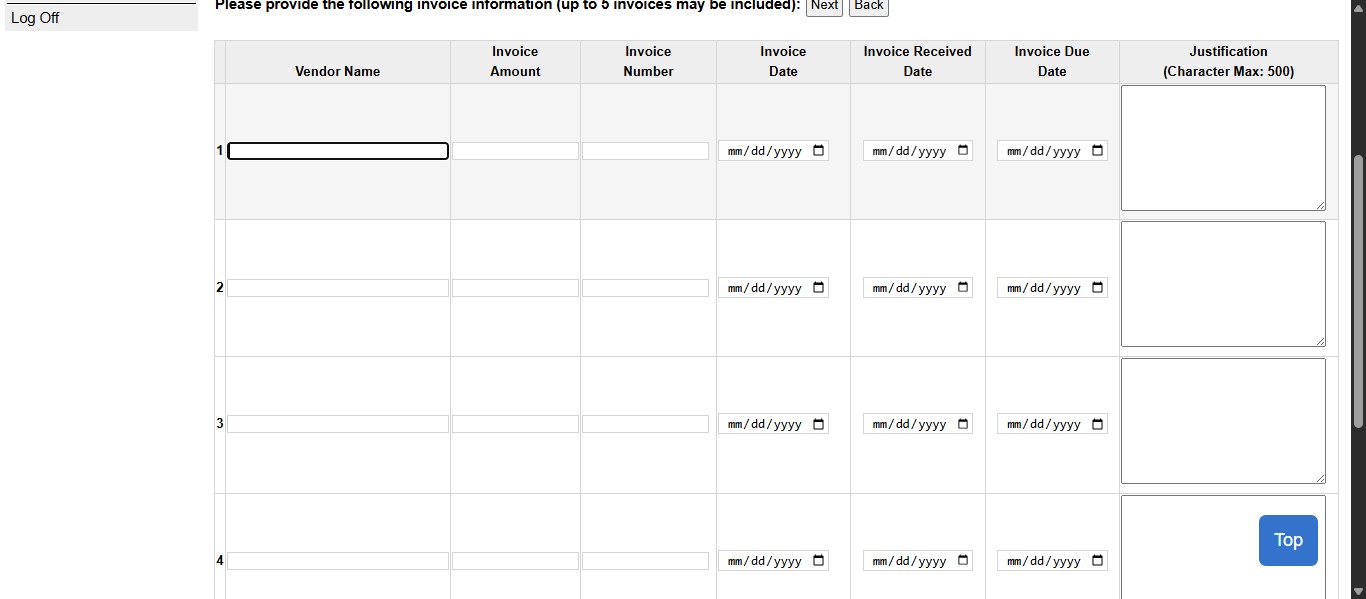Screen dimensions: 1366x599
Task: Select Log Off in the sidebar menu
Action: coord(35,18)
